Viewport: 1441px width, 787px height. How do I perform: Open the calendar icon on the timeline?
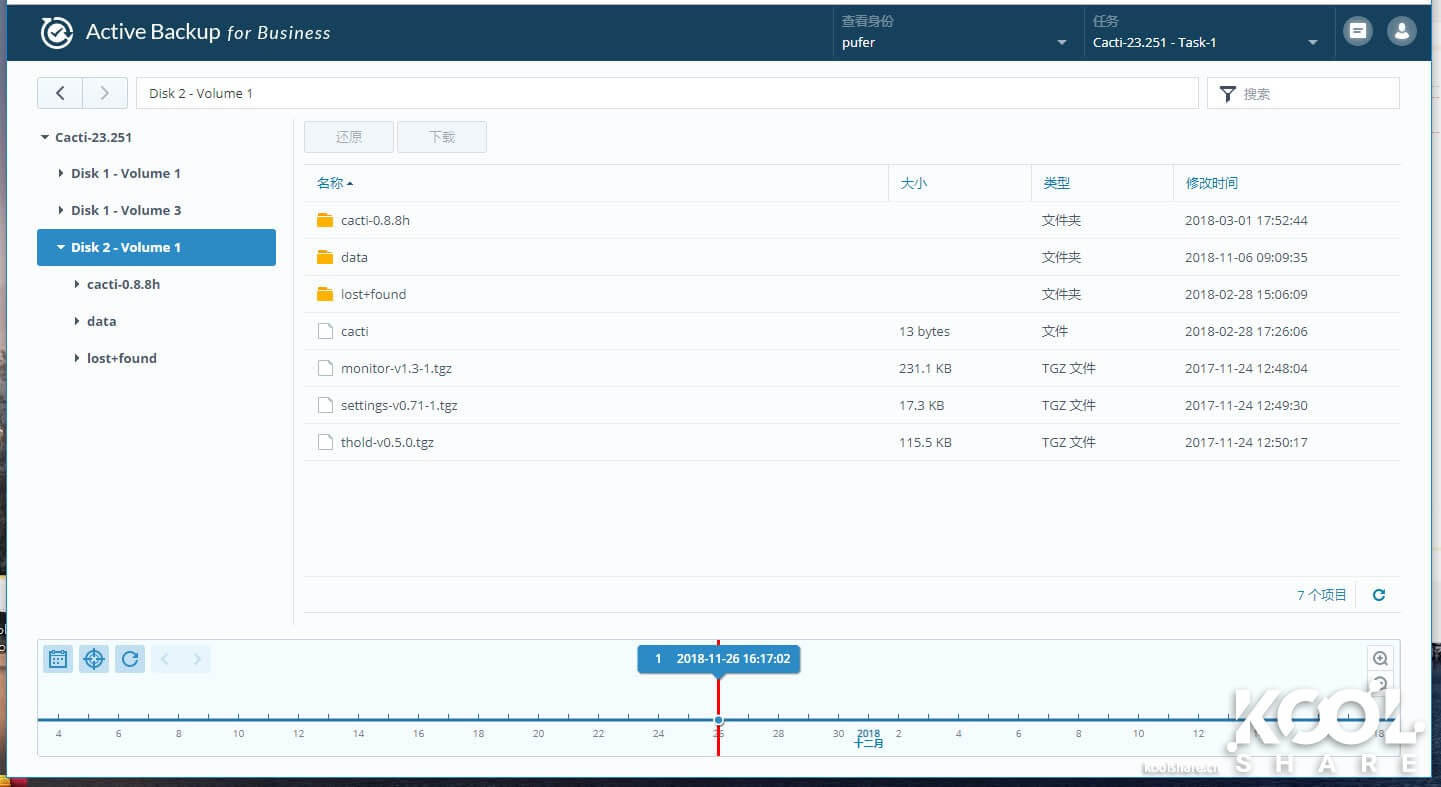(x=58, y=659)
